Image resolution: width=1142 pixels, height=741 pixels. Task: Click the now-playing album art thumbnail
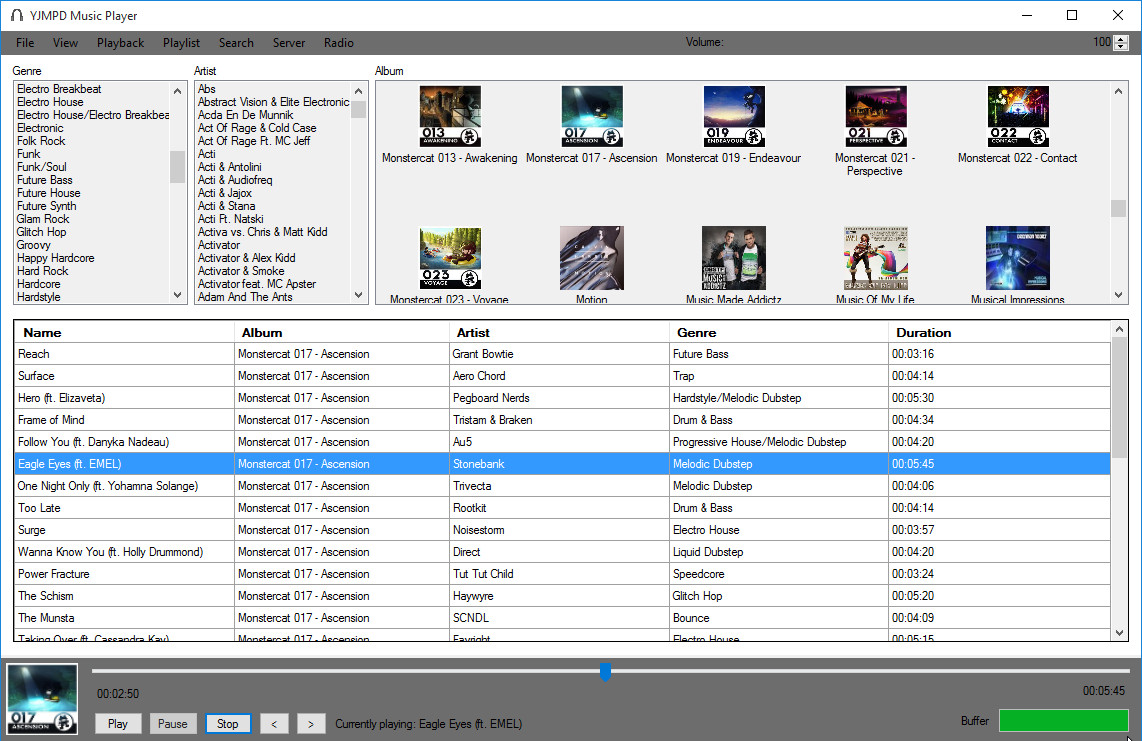43,699
